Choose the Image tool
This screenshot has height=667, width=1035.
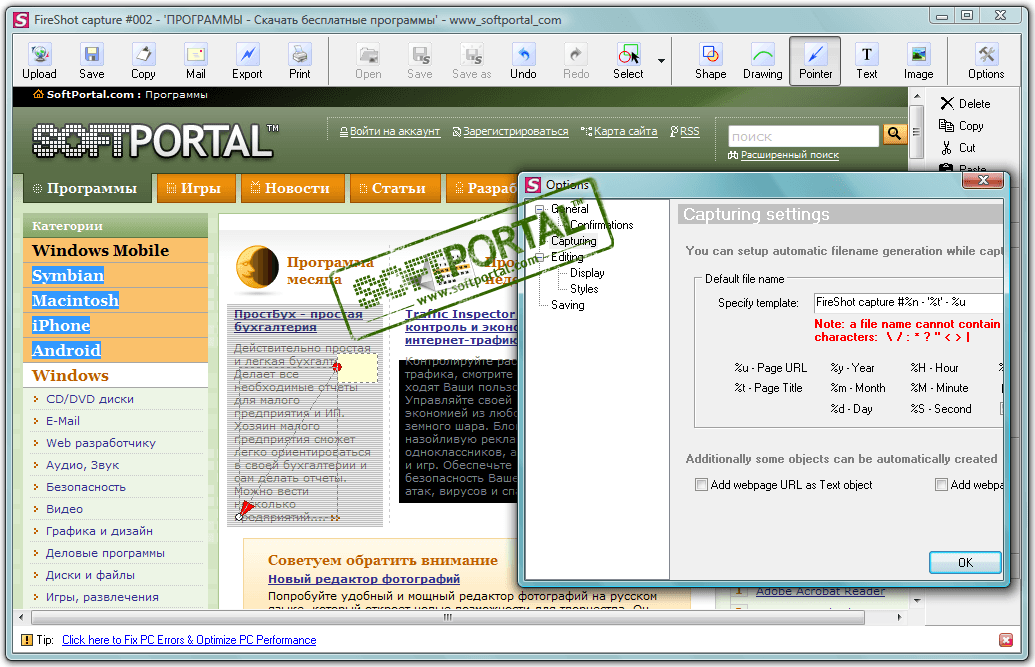(x=918, y=61)
